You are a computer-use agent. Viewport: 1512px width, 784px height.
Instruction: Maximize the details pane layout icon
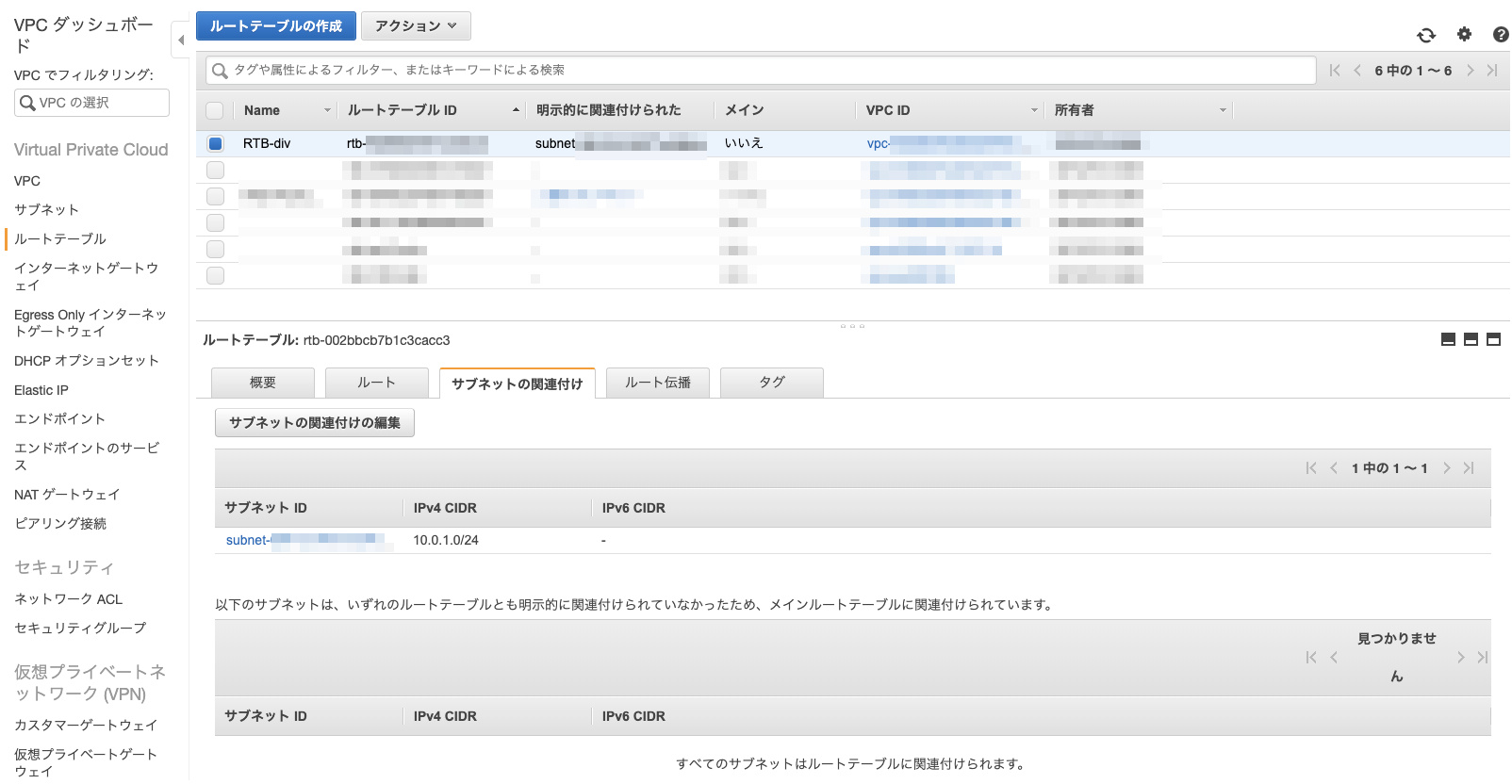click(1493, 339)
